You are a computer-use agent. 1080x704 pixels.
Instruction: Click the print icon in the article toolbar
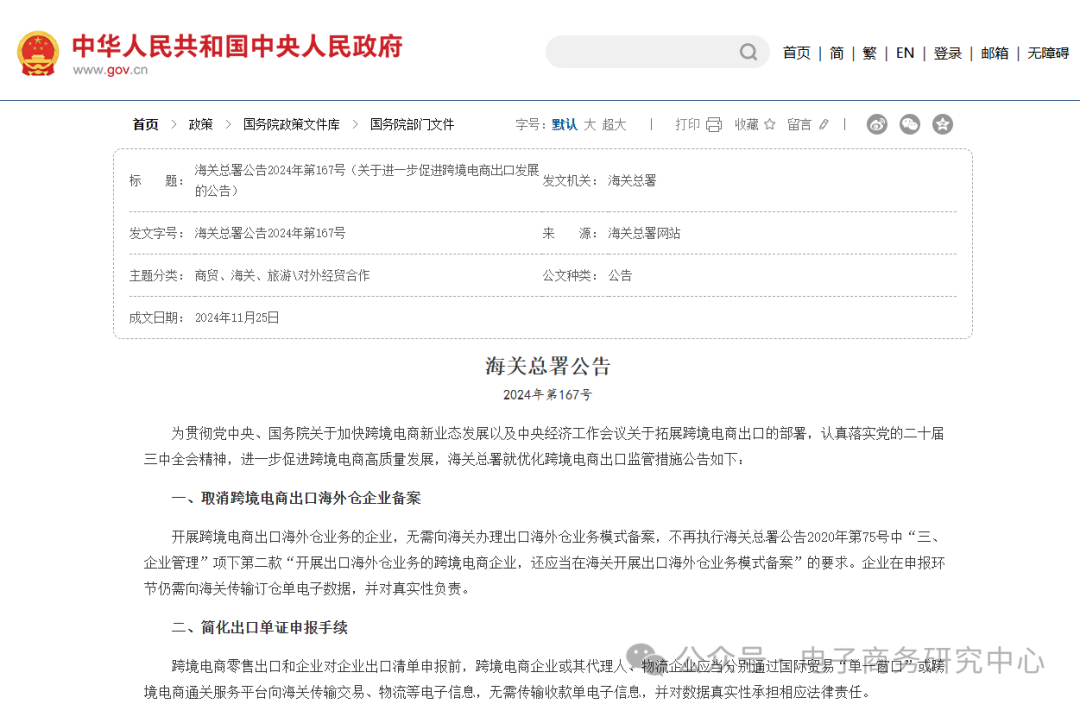point(712,124)
